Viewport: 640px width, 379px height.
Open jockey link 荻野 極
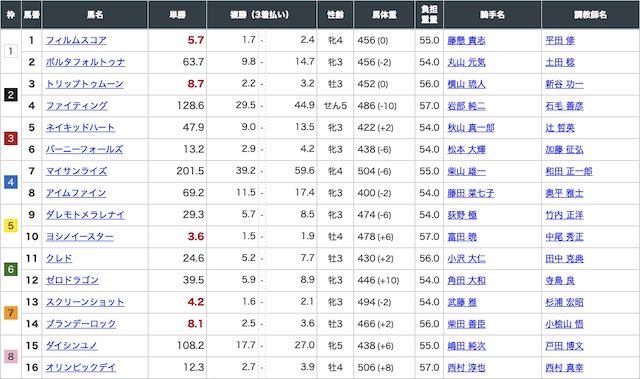[462, 215]
